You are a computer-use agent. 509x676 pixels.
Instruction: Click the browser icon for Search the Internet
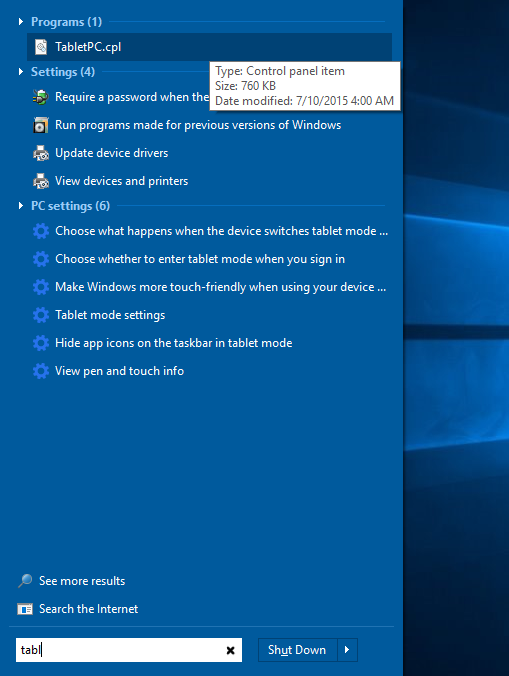tap(25, 609)
